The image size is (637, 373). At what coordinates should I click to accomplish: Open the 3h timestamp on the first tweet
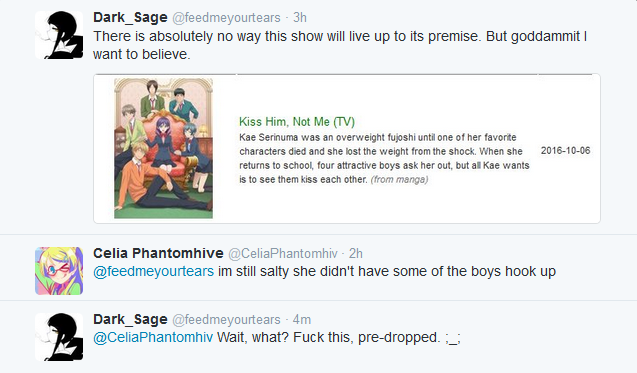pos(300,17)
